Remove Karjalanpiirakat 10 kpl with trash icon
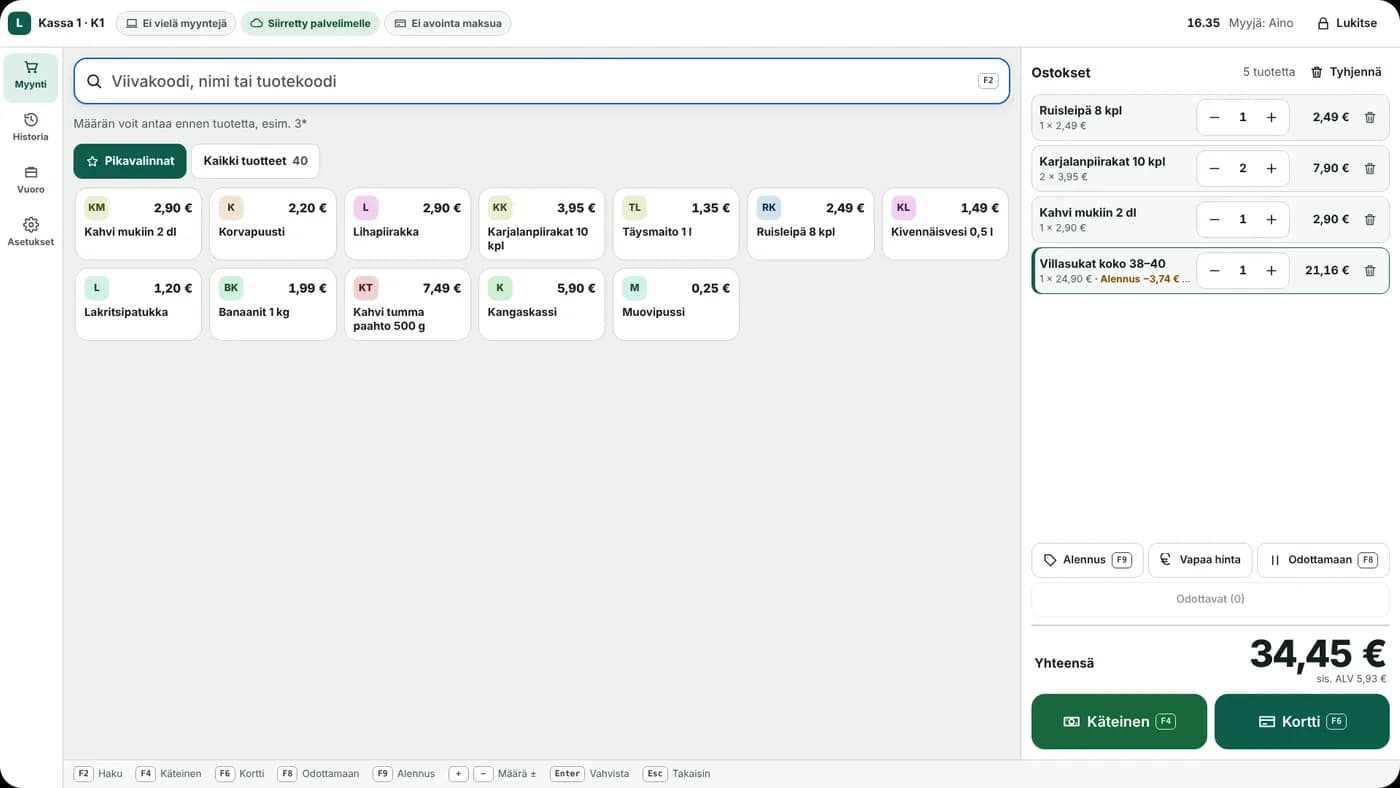 [x=1370, y=168]
